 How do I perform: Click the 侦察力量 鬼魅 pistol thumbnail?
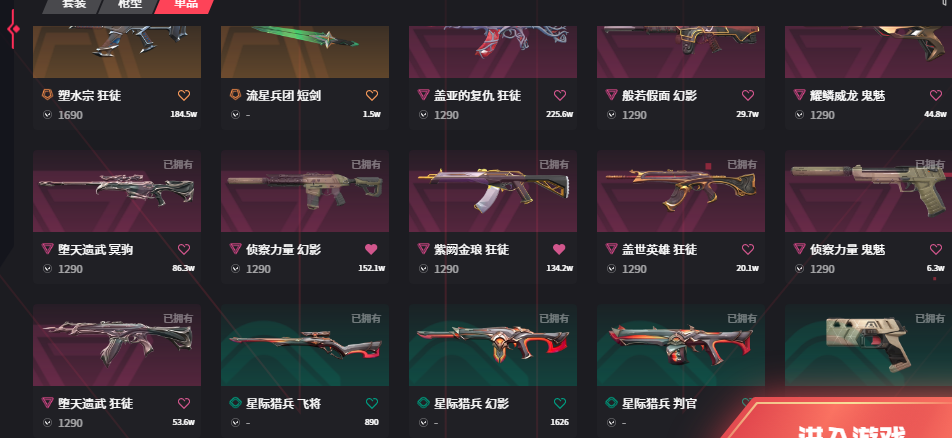[868, 191]
